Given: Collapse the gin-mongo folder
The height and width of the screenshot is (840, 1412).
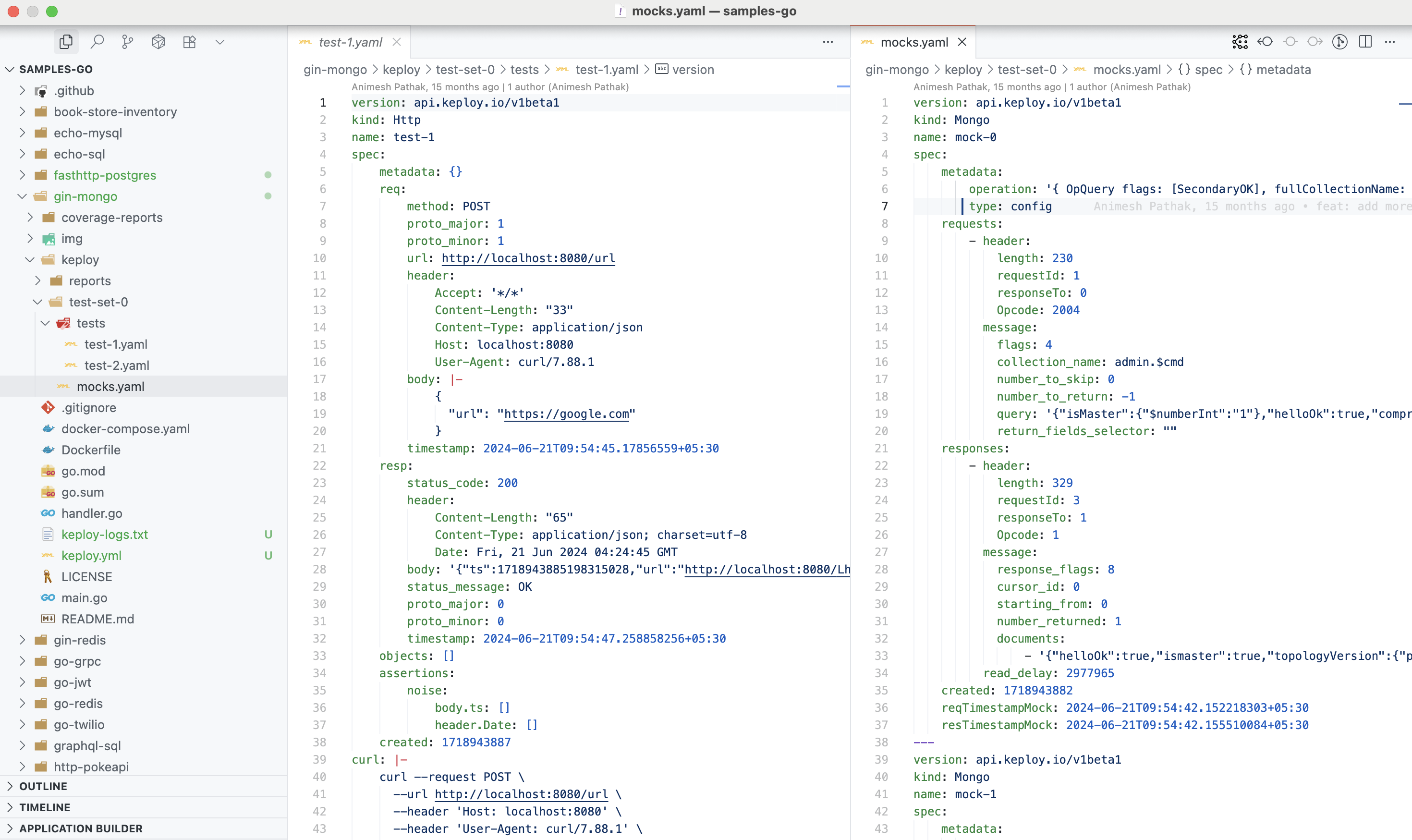Looking at the screenshot, I should point(23,196).
